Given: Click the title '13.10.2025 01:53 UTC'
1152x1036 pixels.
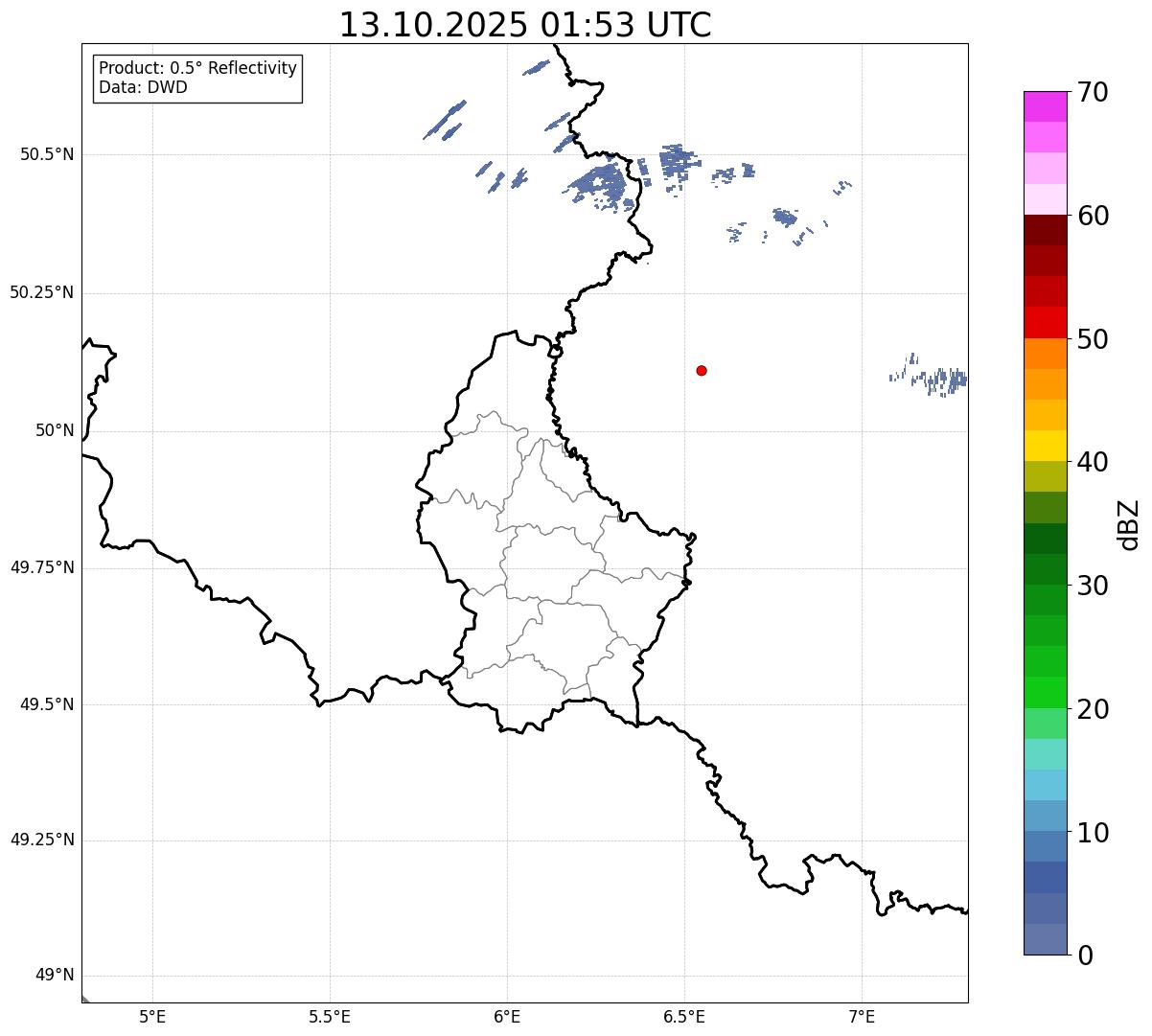Looking at the screenshot, I should (x=525, y=25).
